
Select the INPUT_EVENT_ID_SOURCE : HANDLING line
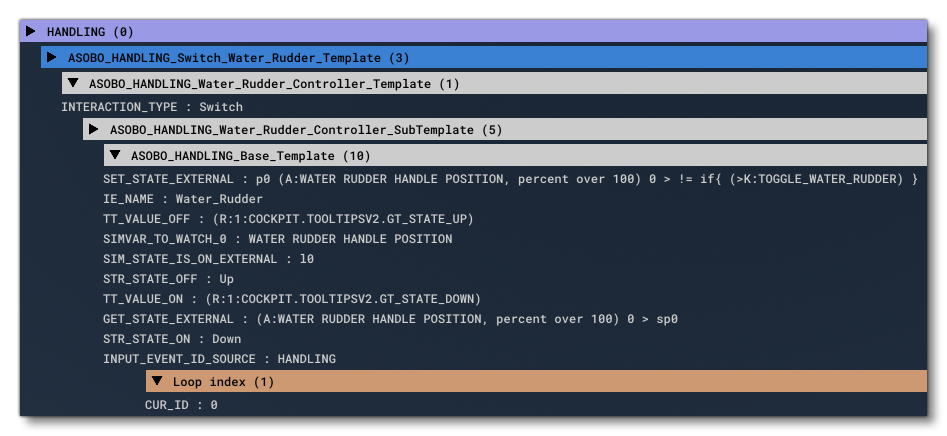219,359
